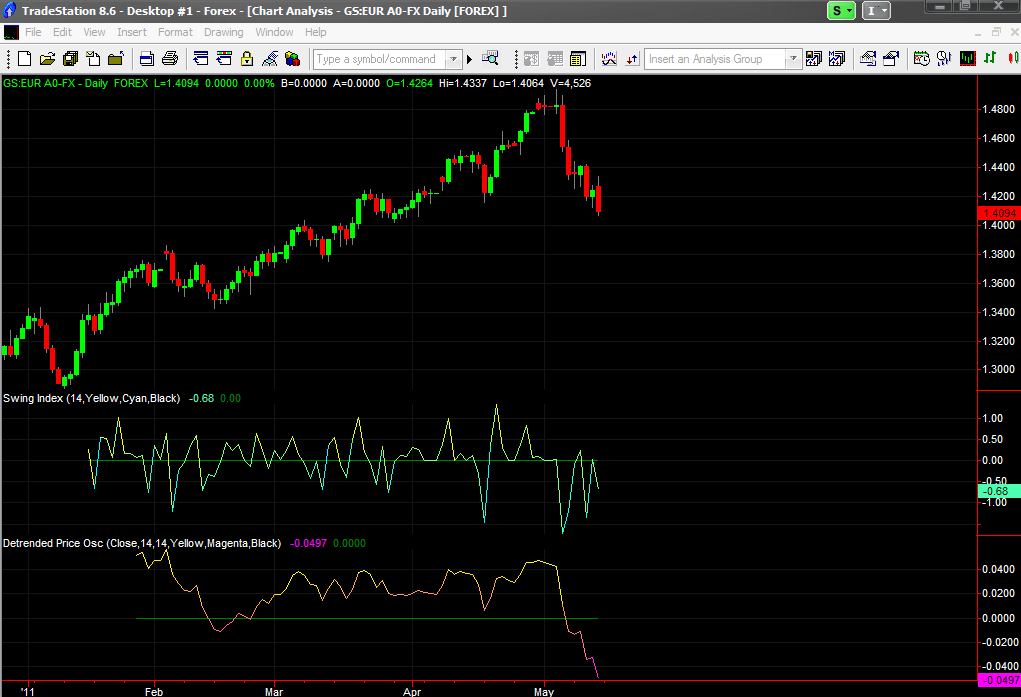Screen dimensions: 1021x697
Task: Click the padlock lock icon
Action: coord(247,59)
